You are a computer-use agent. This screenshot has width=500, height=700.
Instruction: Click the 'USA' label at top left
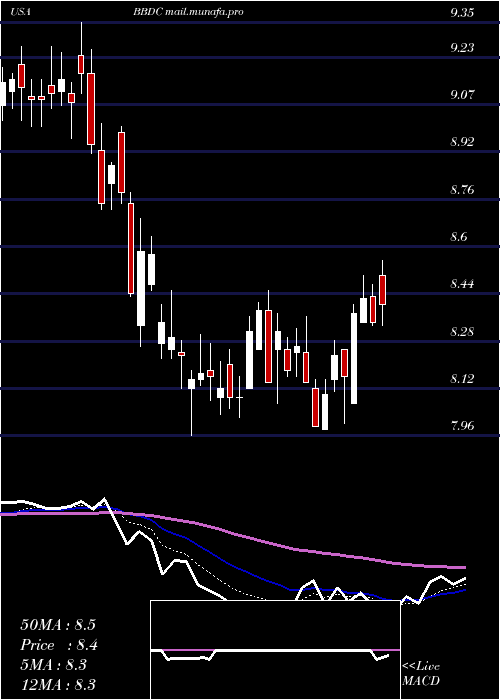(21, 12)
